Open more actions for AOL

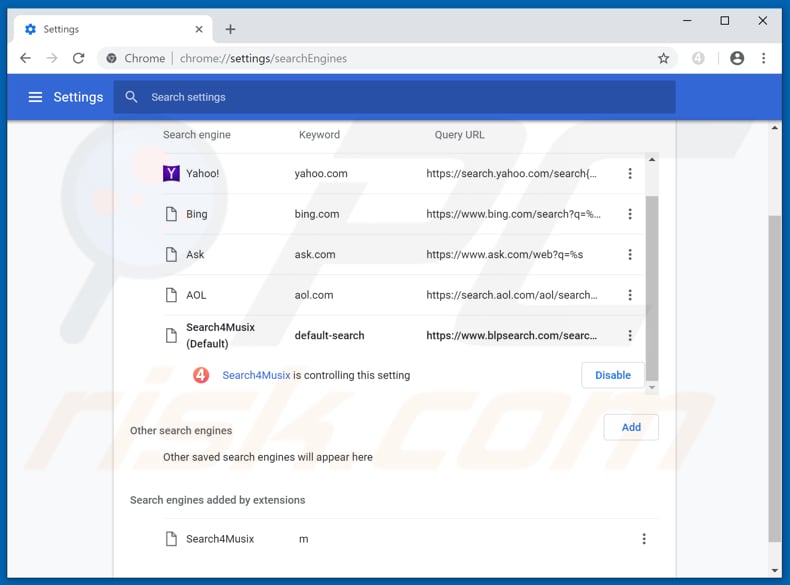point(630,295)
